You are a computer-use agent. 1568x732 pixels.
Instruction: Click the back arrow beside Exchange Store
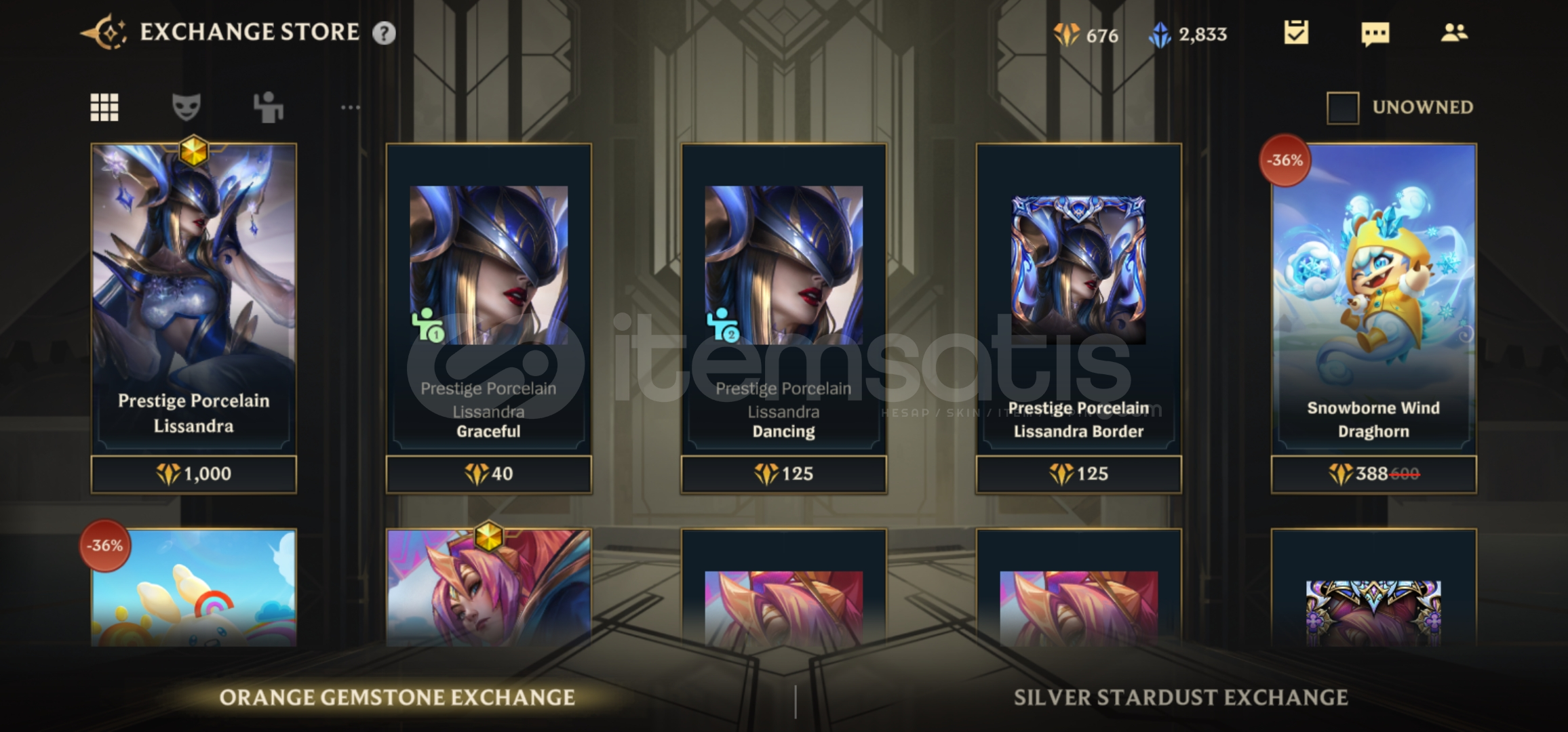(x=103, y=33)
